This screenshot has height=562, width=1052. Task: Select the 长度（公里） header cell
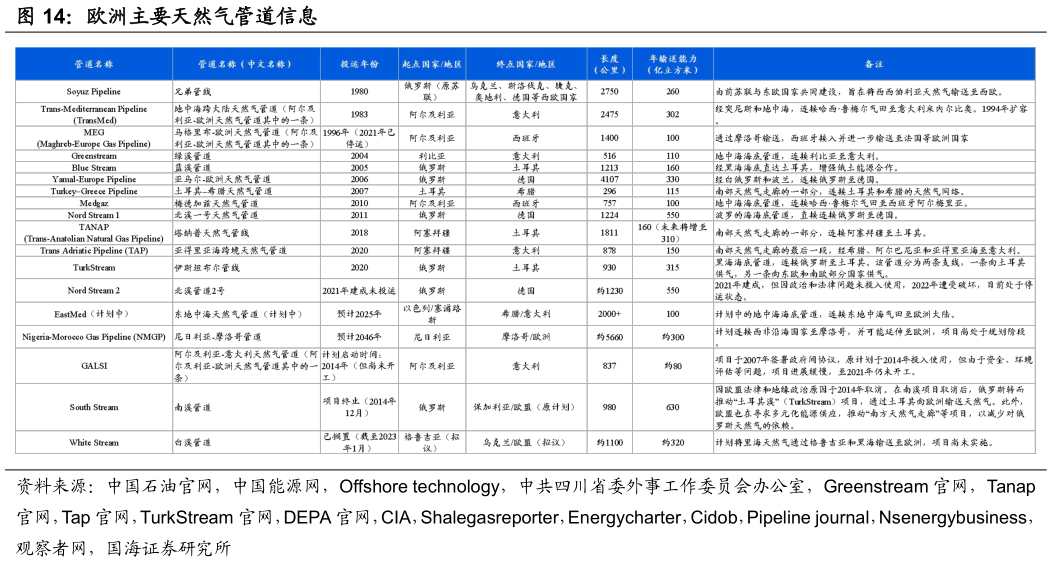click(609, 64)
